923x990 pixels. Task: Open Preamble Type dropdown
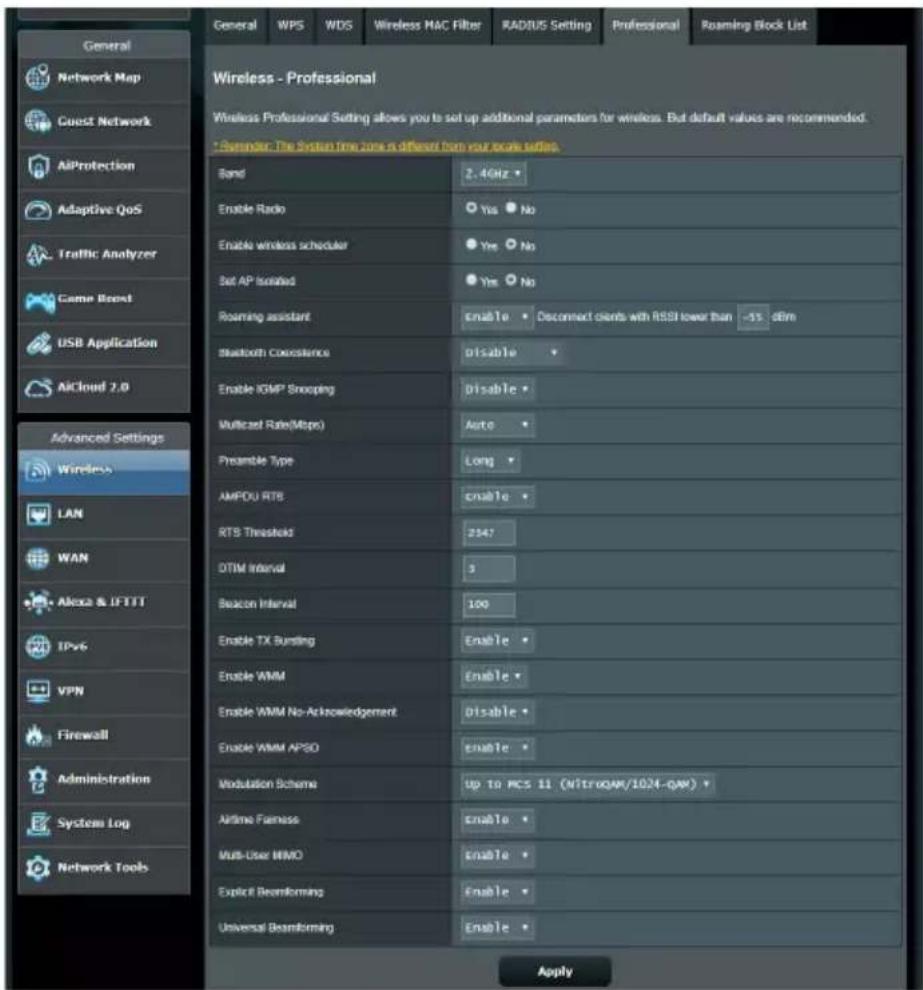point(490,461)
